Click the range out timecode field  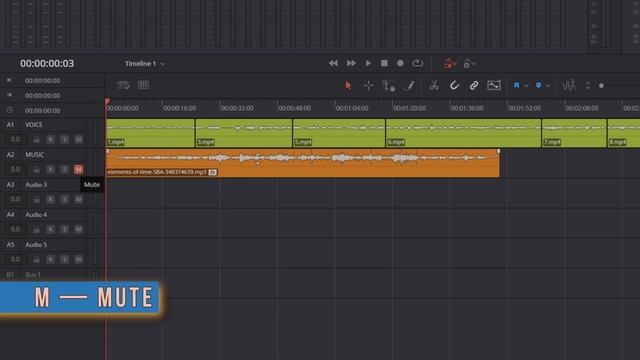click(x=42, y=96)
